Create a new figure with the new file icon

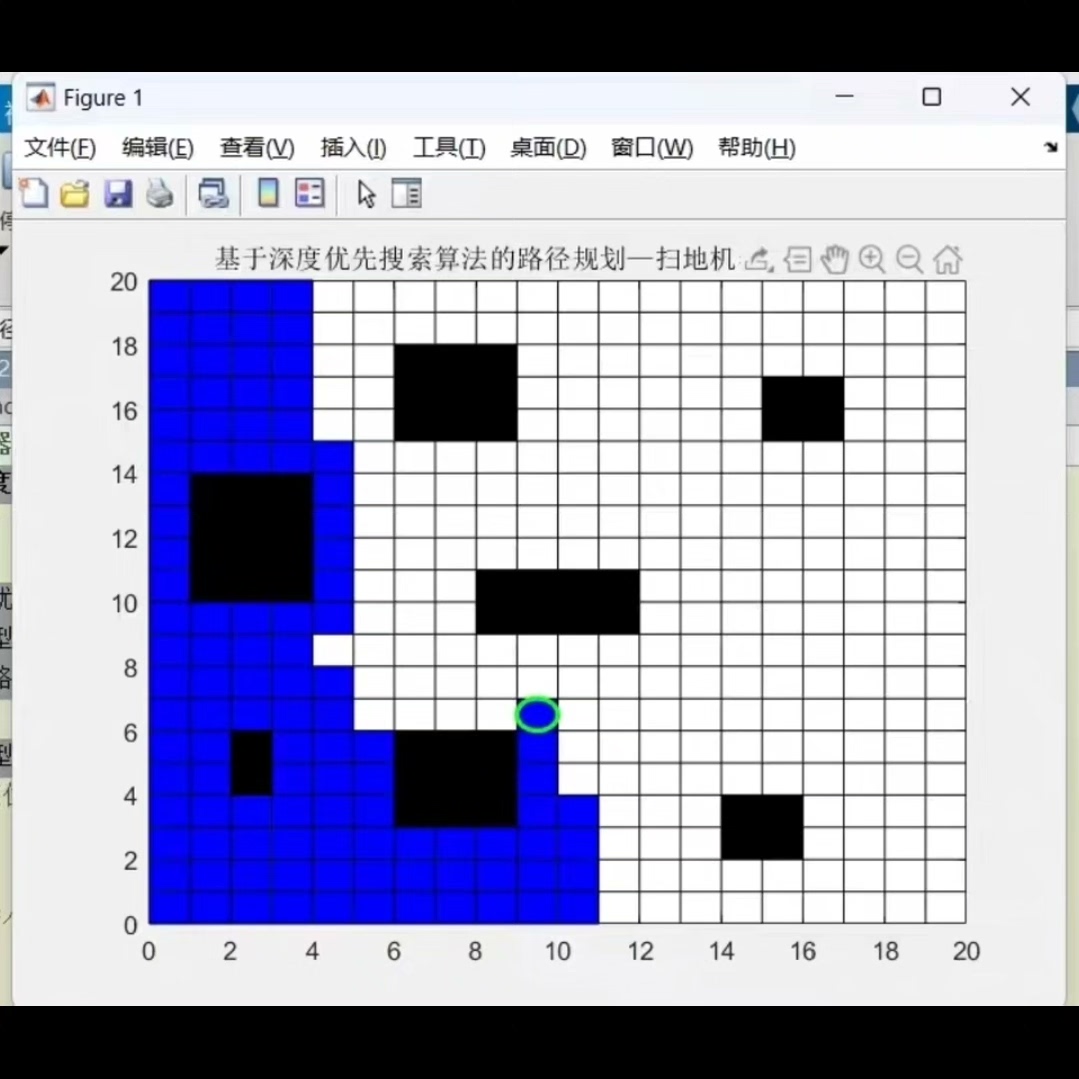(x=34, y=193)
